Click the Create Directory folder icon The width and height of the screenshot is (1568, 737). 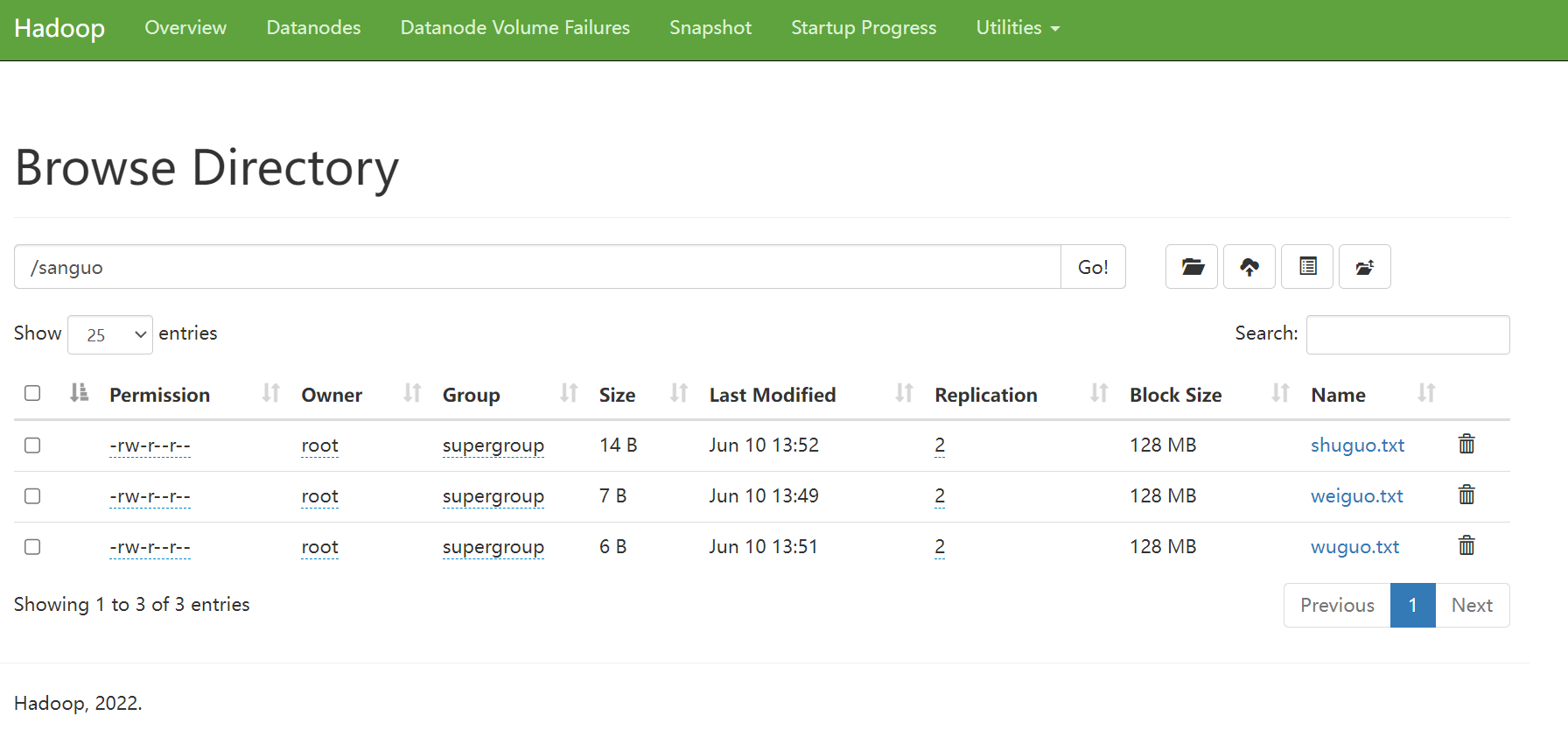(x=1191, y=267)
